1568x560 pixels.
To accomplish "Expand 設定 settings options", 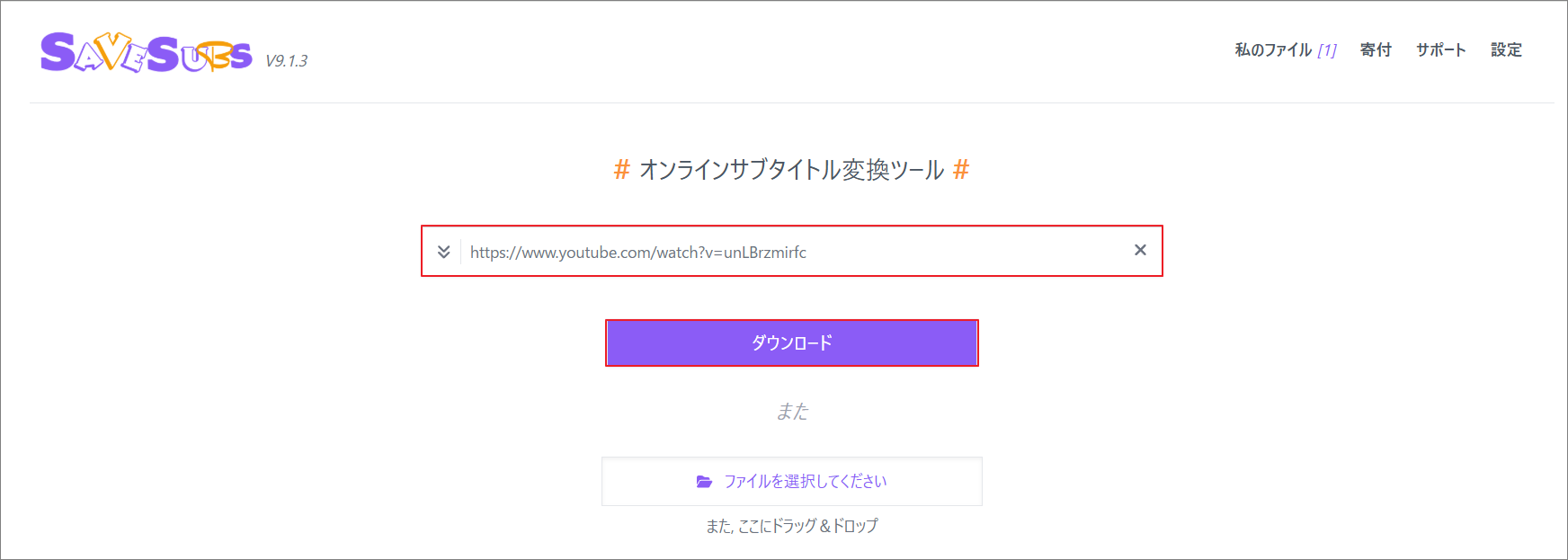I will [1506, 50].
